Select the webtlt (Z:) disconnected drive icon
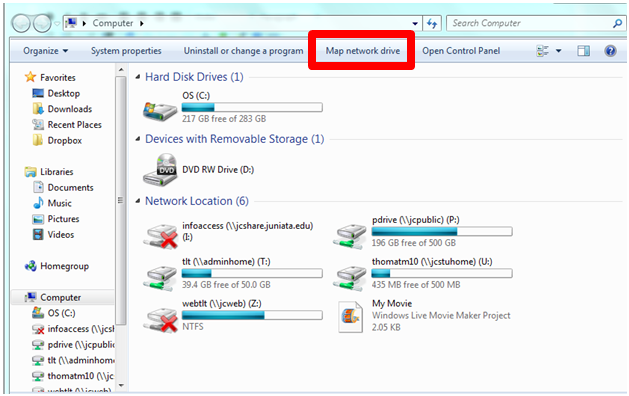This screenshot has height=396, width=629. click(160, 320)
